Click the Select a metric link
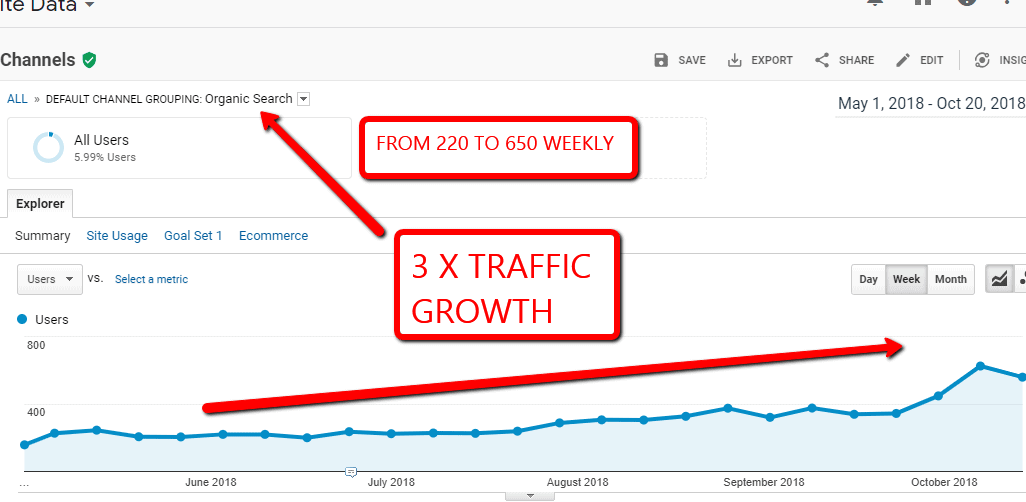 [x=151, y=280]
